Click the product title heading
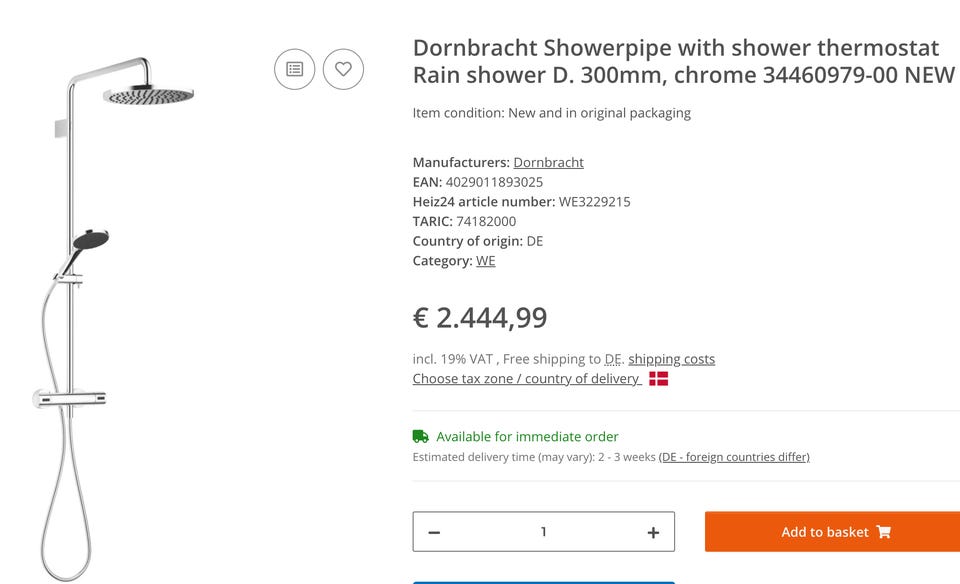Image resolution: width=960 pixels, height=584 pixels. [x=676, y=61]
